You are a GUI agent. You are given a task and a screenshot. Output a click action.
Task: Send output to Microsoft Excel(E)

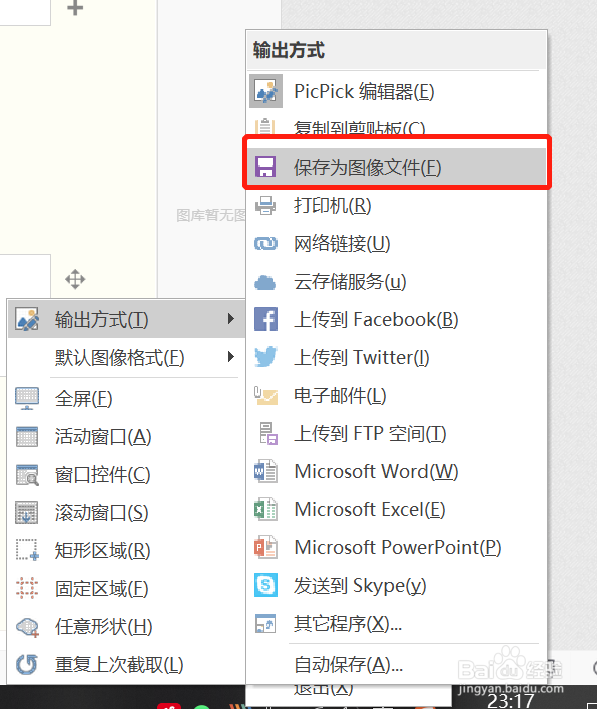pos(397,509)
